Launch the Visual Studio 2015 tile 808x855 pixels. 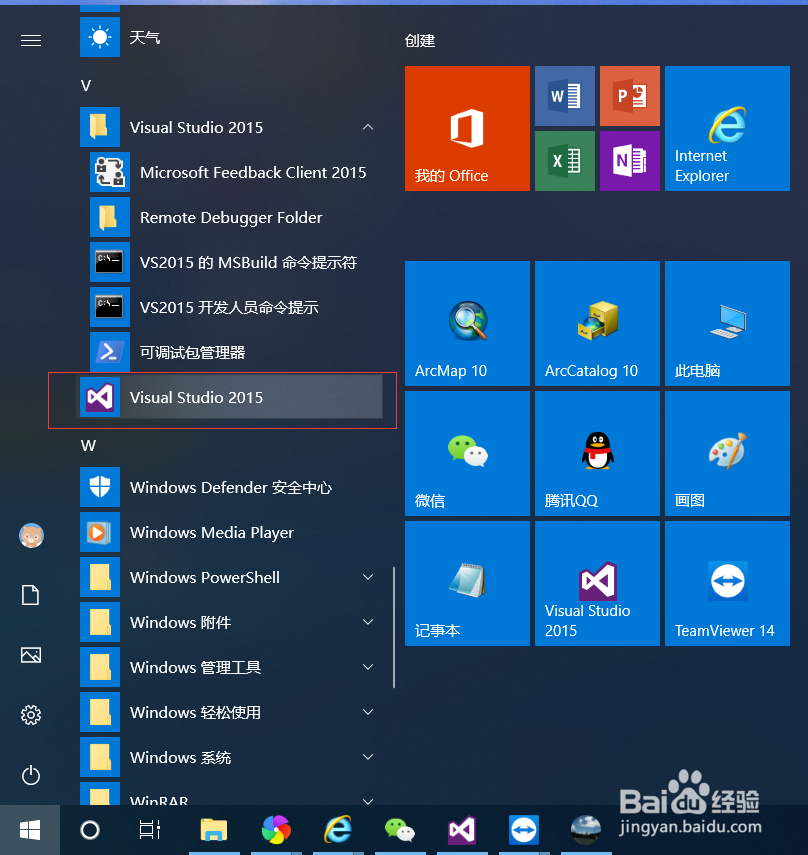coord(598,583)
